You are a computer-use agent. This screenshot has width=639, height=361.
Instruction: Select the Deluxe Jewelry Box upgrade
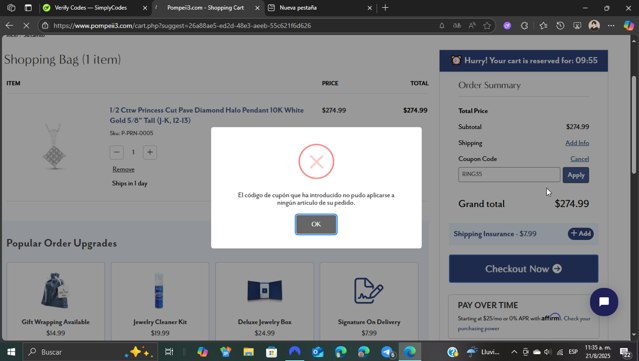click(264, 301)
